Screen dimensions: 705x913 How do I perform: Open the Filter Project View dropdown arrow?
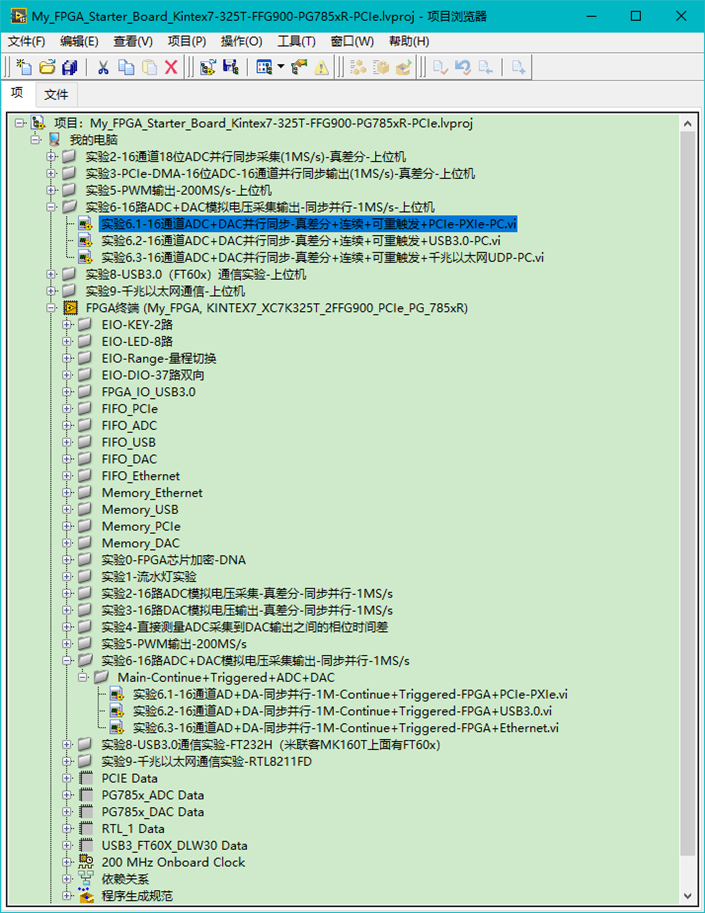(x=281, y=67)
